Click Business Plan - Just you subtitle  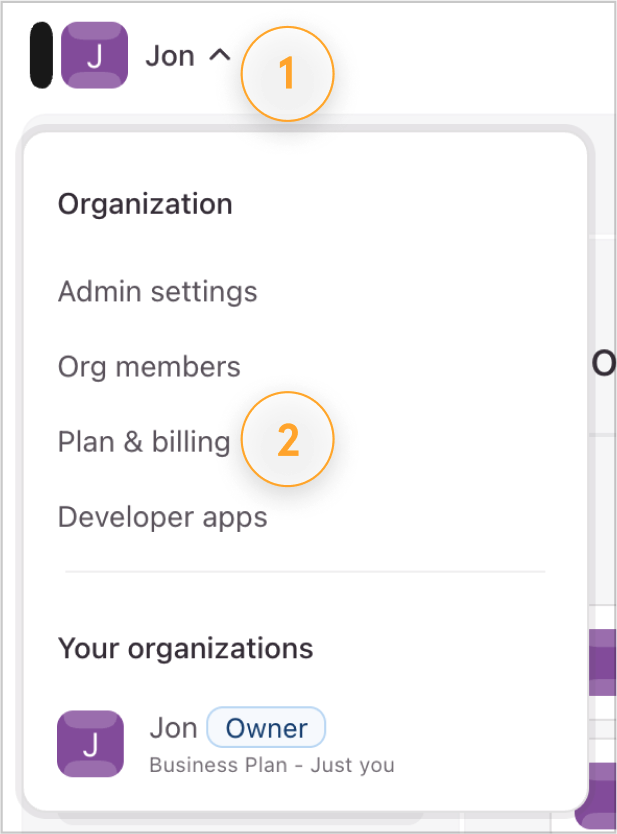pos(272,765)
